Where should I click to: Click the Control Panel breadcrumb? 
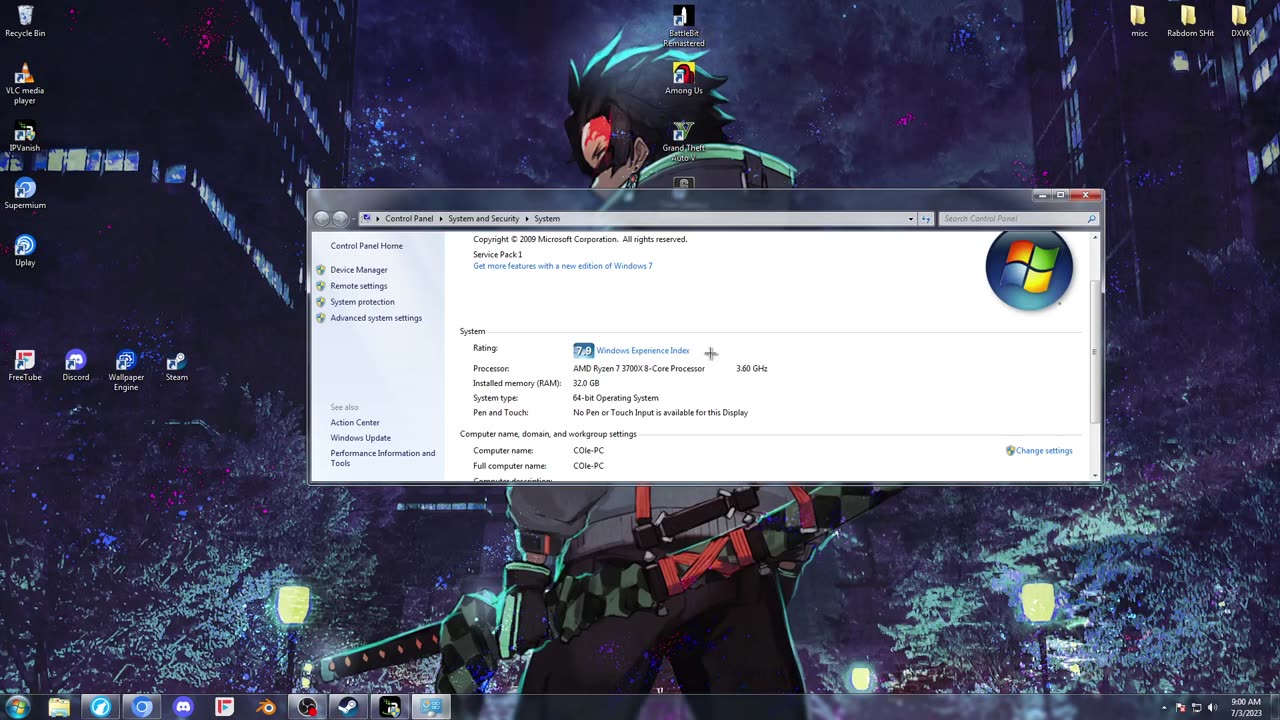tap(409, 218)
